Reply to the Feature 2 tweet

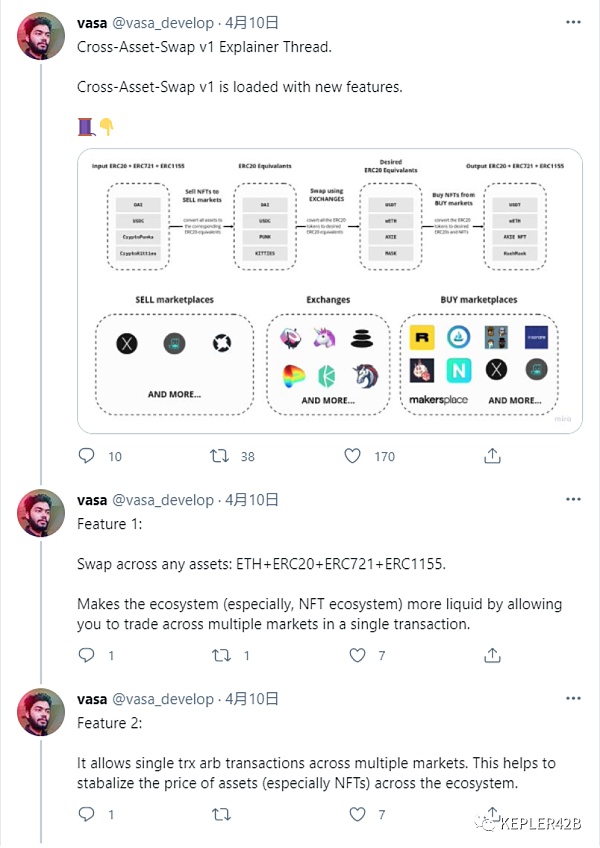click(87, 815)
